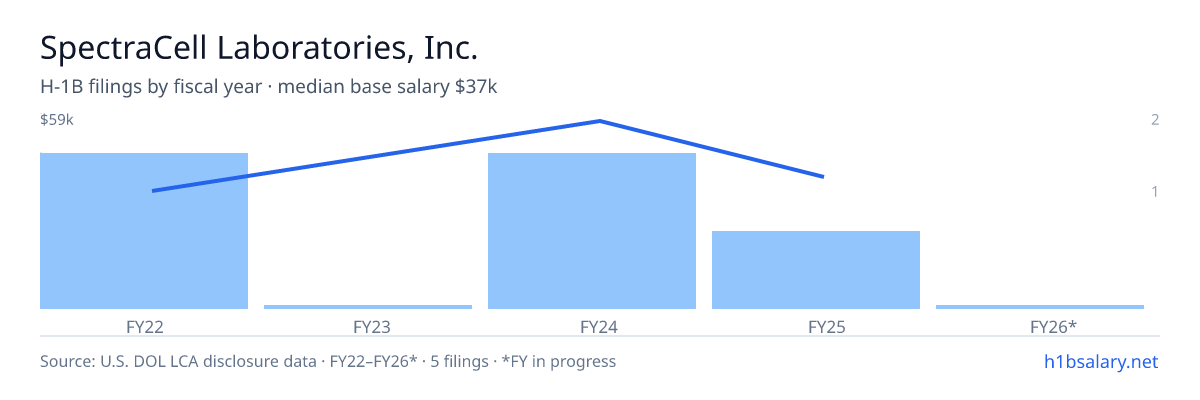Click the FY23 axis label
This screenshot has width=1200, height=400.
pos(368,326)
